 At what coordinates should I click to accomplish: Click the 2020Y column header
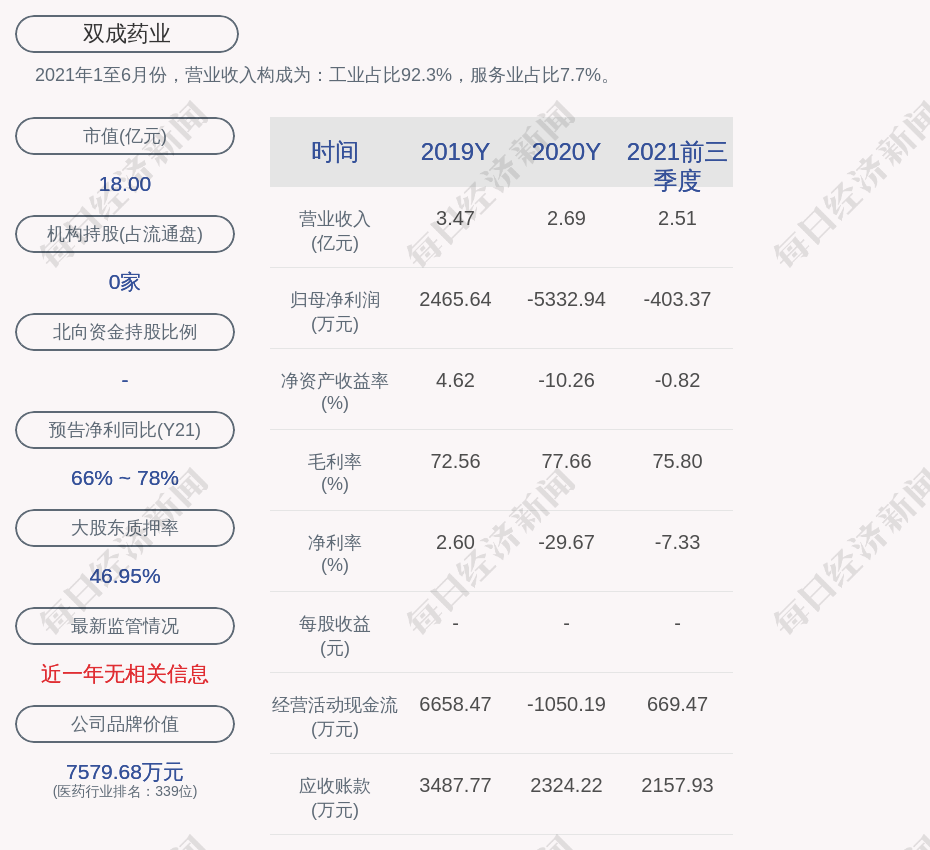[566, 152]
